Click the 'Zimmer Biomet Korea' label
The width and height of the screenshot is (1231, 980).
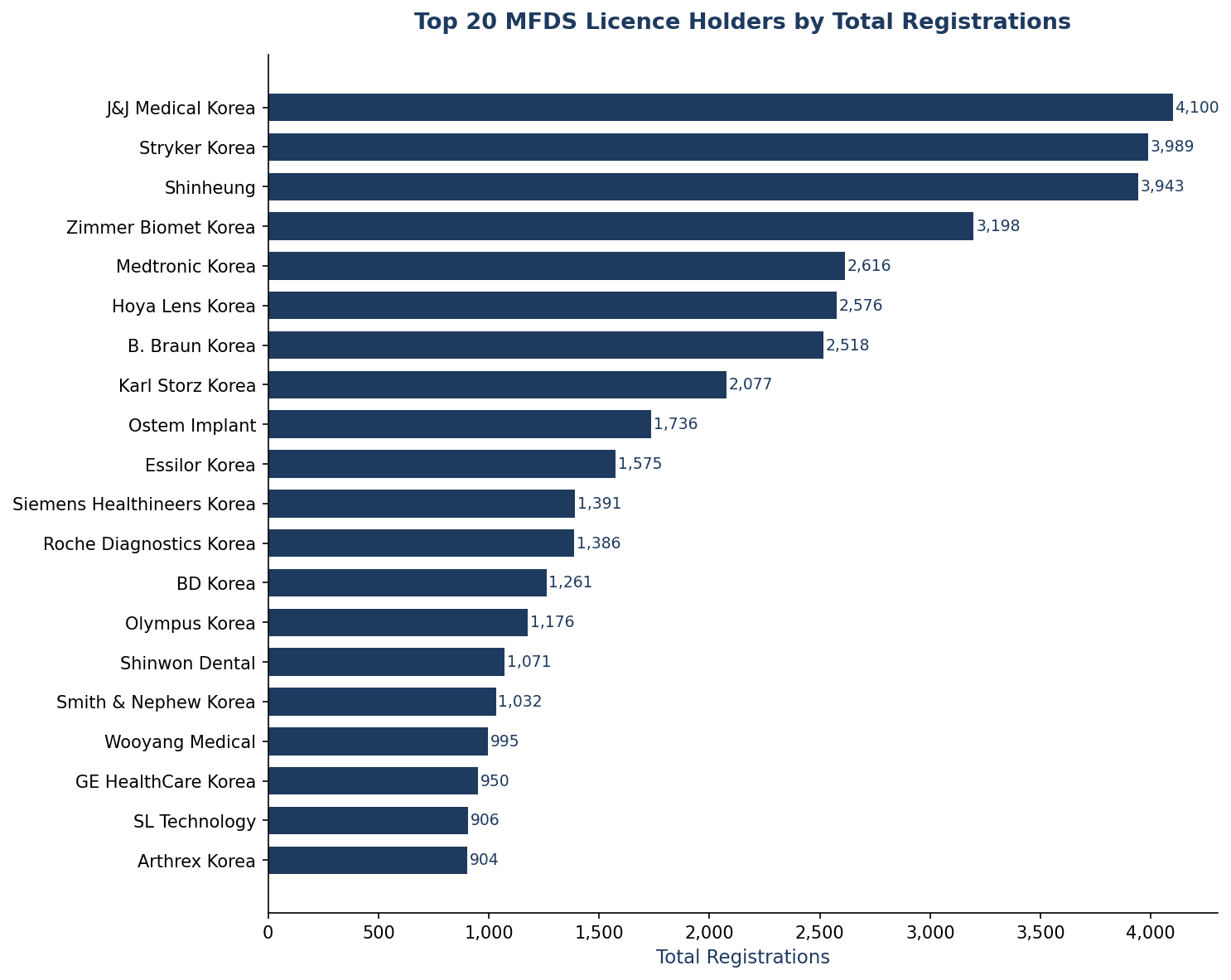point(161,227)
